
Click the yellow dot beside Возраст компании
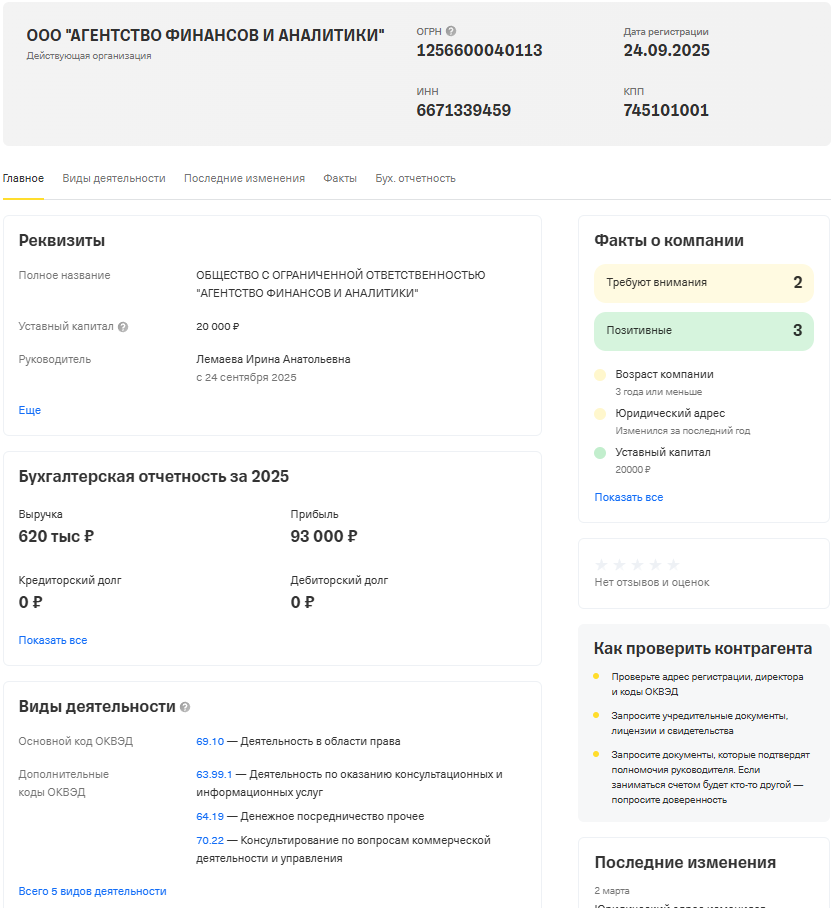click(x=600, y=375)
